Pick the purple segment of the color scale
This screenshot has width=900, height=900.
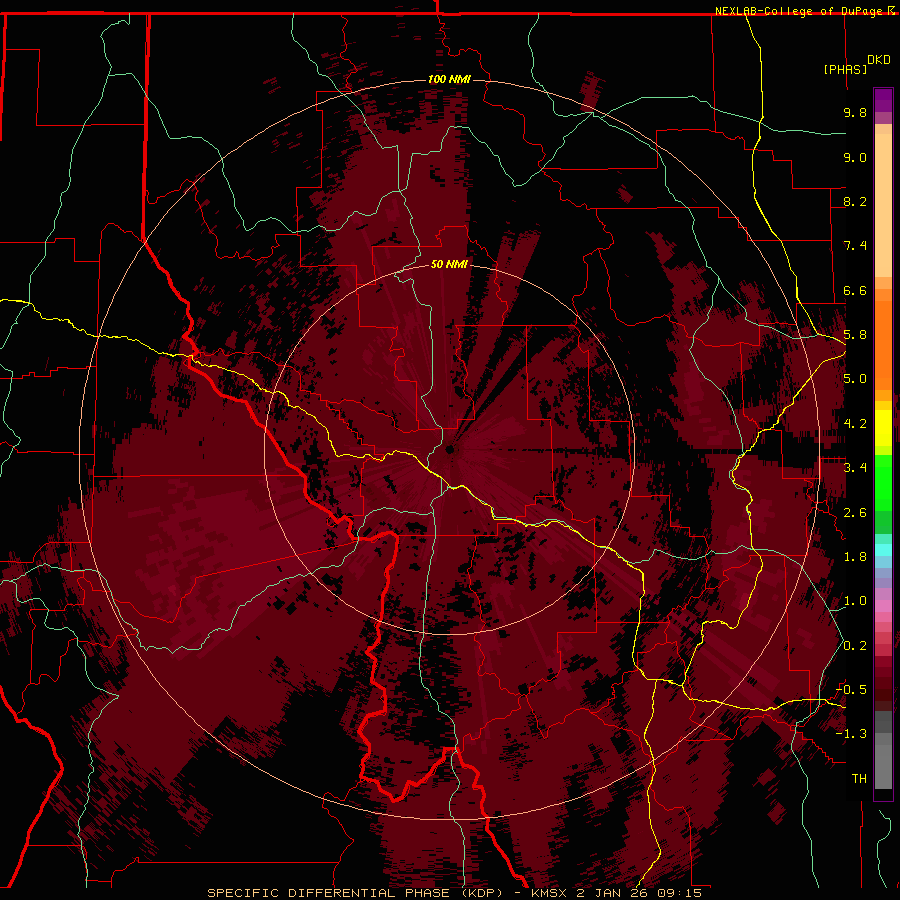pyautogui.click(x=883, y=100)
